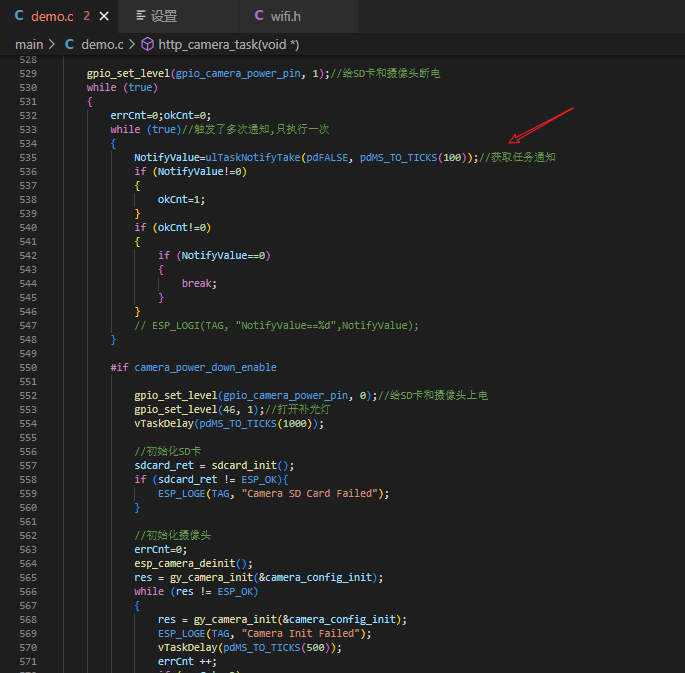Viewport: 685px width, 673px height.
Task: Open http_camera_task symbol breadcrumb
Action: [x=228, y=45]
